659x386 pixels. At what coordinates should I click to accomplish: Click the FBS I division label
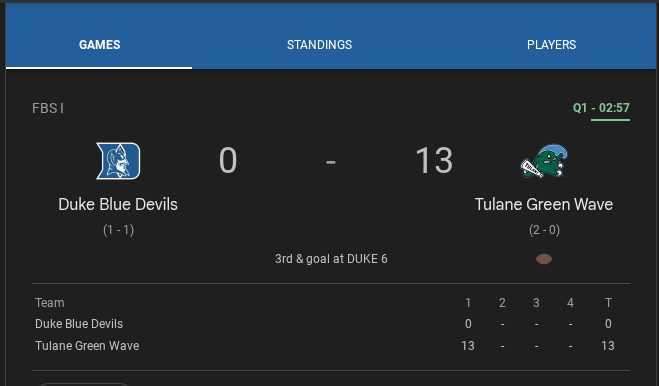tap(48, 108)
